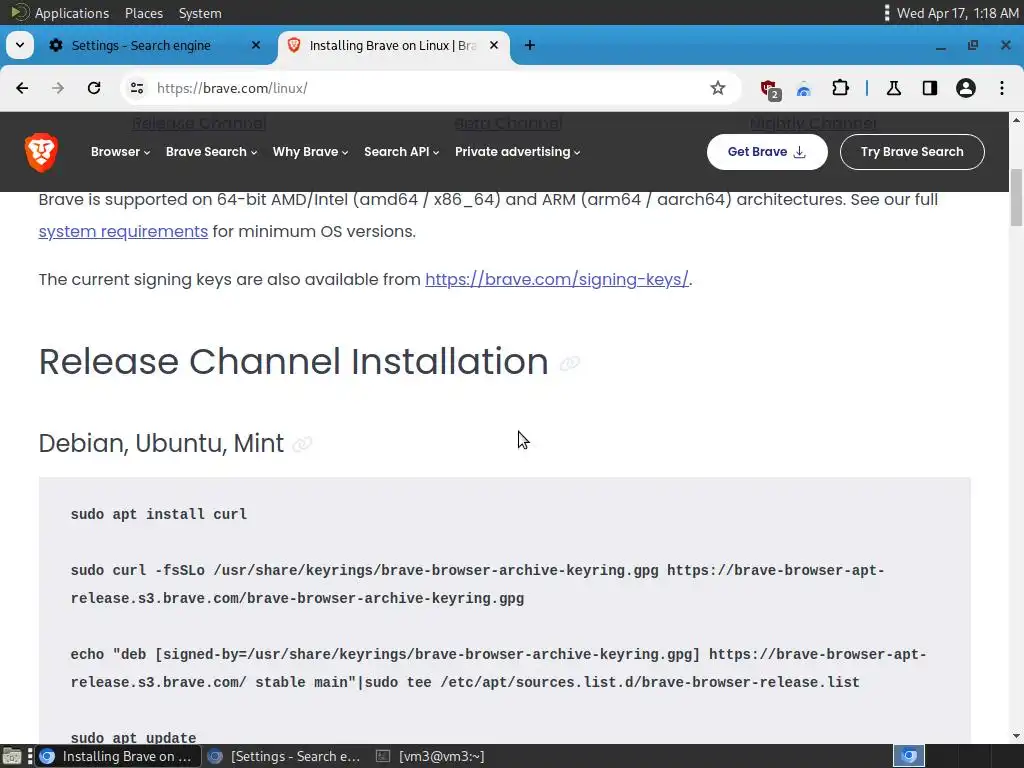The width and height of the screenshot is (1024, 768).
Task: Expand the Browser navigation menu
Action: (x=120, y=152)
